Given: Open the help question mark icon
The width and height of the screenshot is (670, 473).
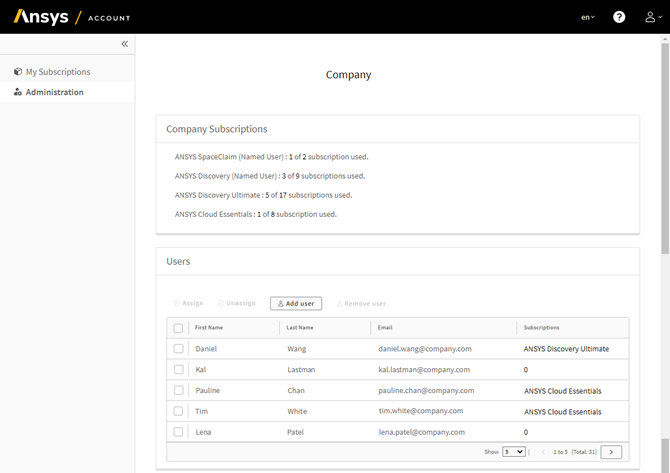Looking at the screenshot, I should pos(619,17).
